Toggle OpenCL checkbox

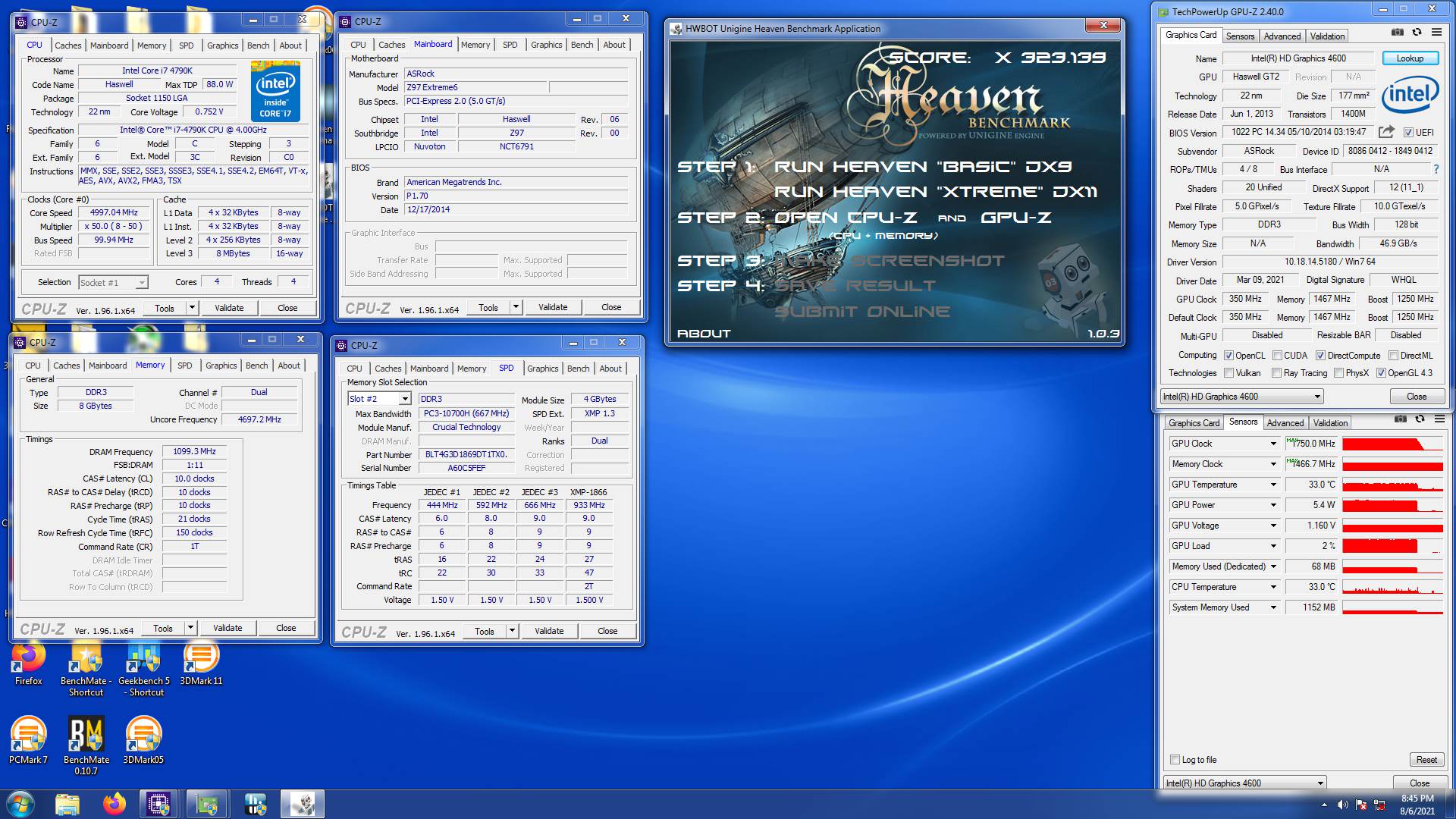pyautogui.click(x=1228, y=356)
